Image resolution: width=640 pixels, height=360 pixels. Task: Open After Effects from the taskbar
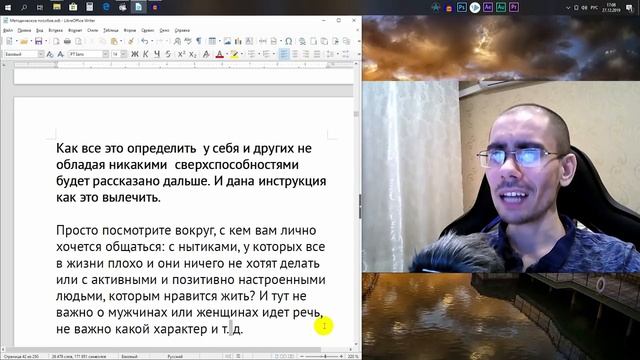[488, 7]
